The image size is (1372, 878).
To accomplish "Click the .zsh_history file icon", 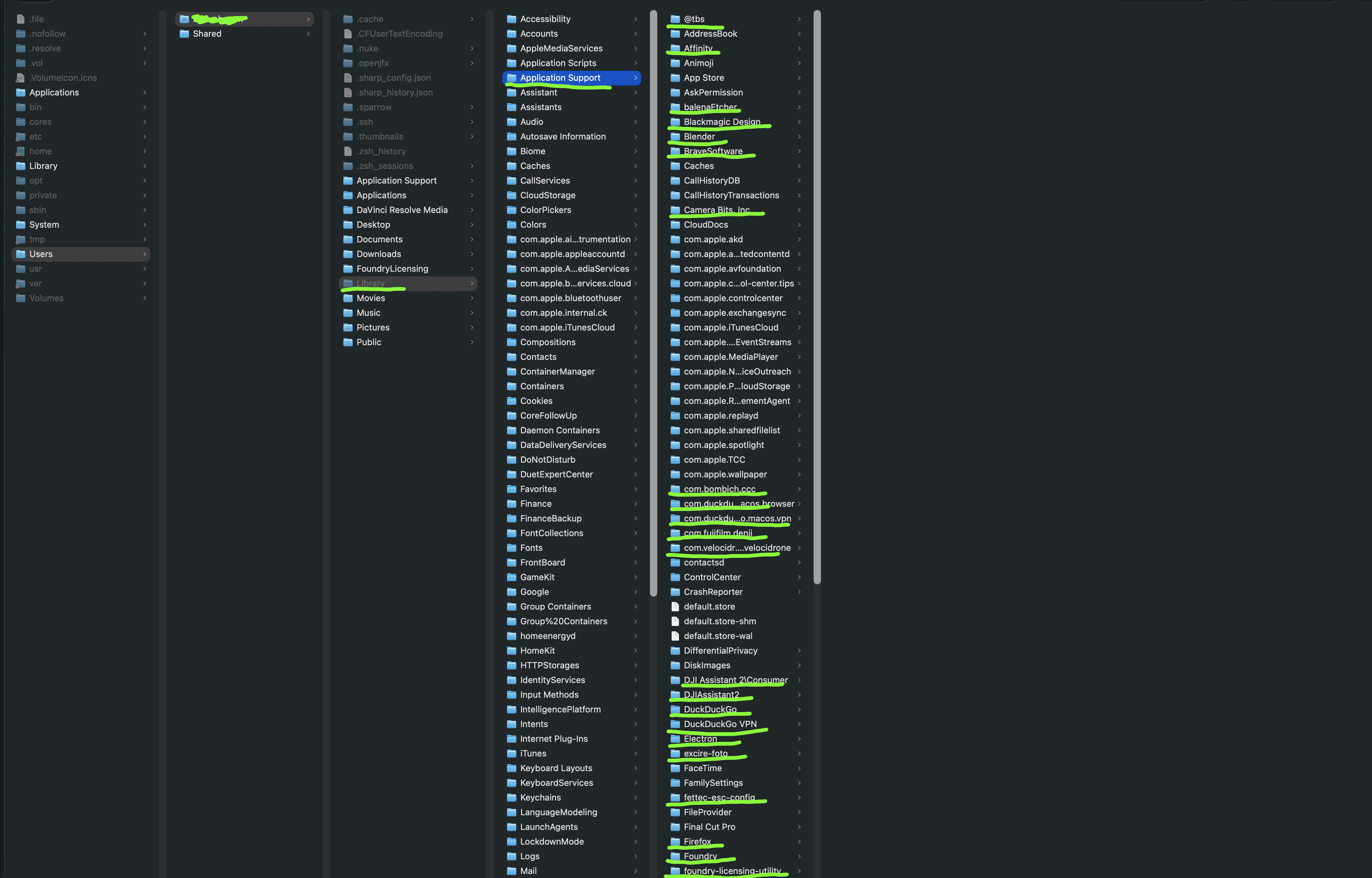I will point(348,151).
